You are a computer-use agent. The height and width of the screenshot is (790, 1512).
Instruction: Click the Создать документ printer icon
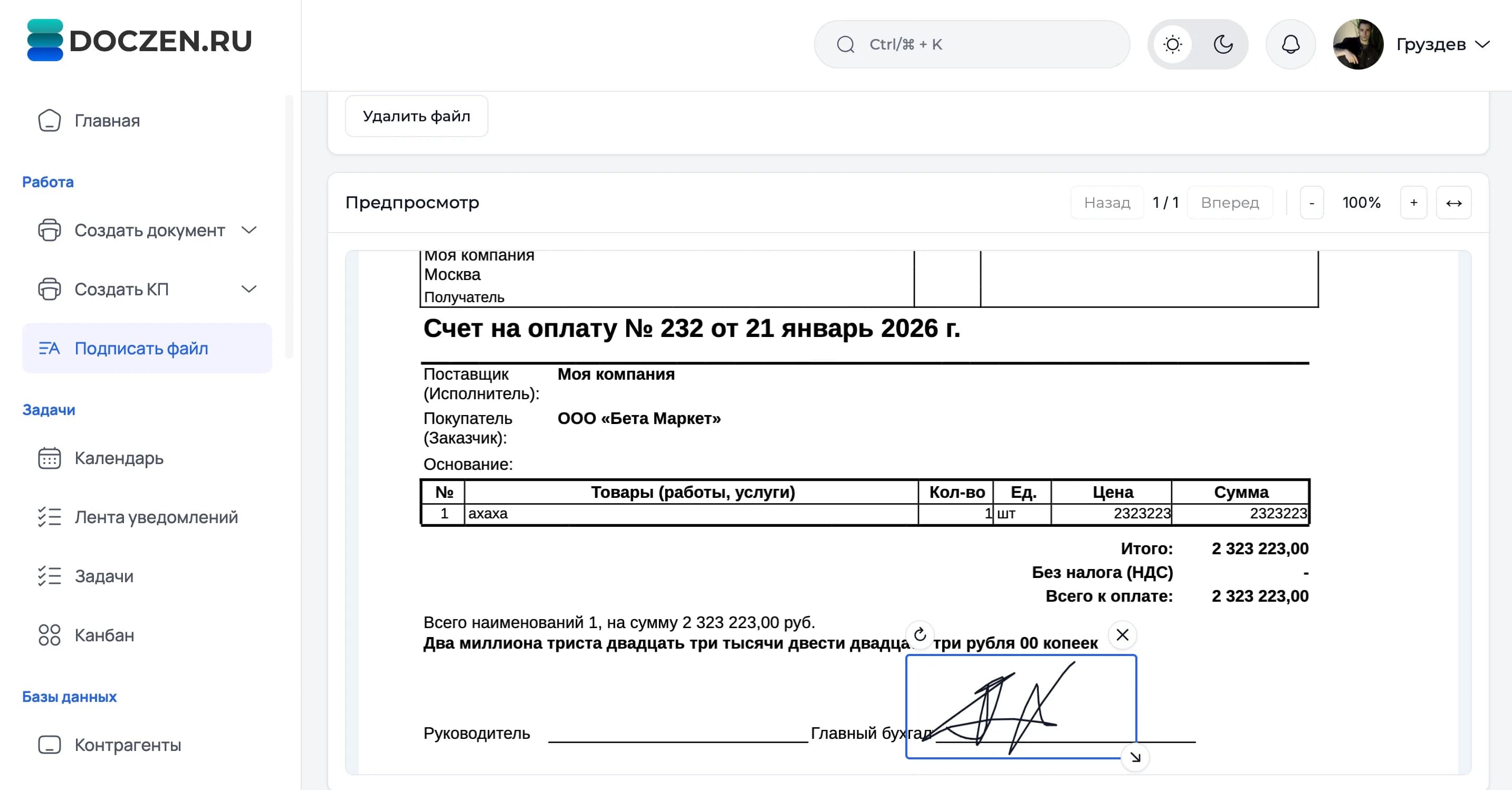pos(49,230)
